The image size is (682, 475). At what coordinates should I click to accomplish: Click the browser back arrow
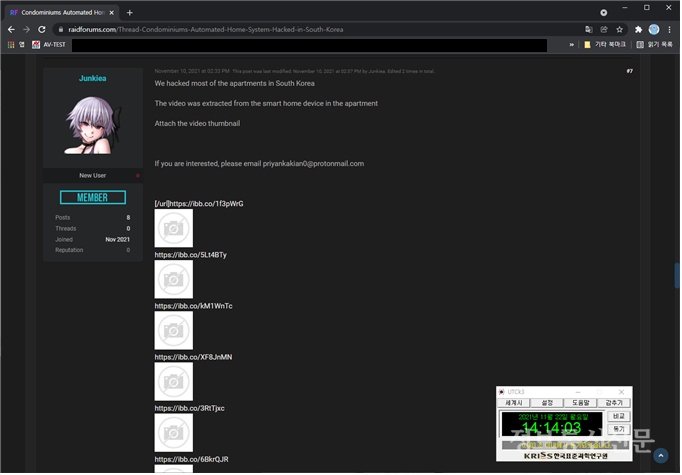click(x=11, y=30)
